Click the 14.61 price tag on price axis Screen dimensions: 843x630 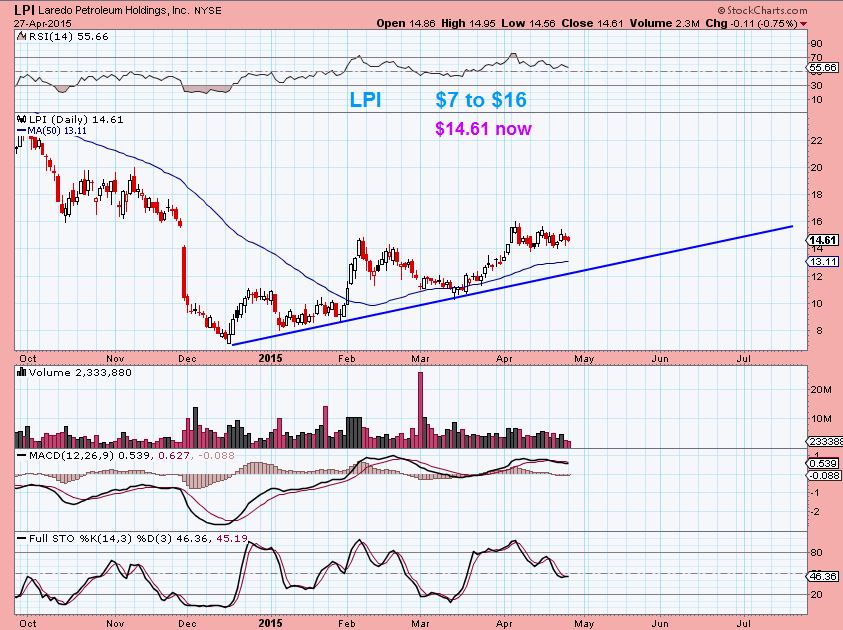point(823,240)
